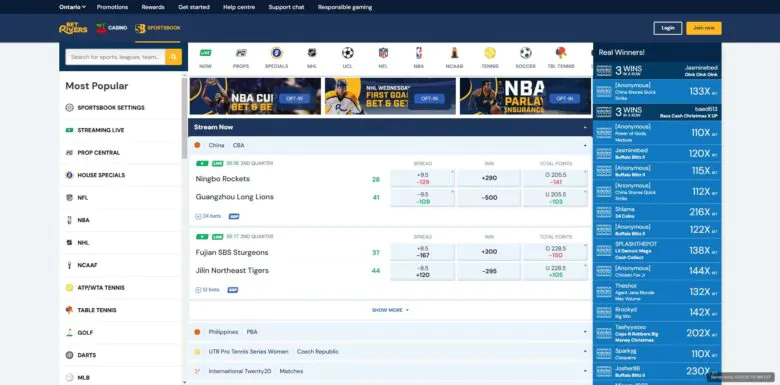This screenshot has width=780, height=385.
Task: Open stream icon for Ningbo Rockets game
Action: pyautogui.click(x=202, y=163)
